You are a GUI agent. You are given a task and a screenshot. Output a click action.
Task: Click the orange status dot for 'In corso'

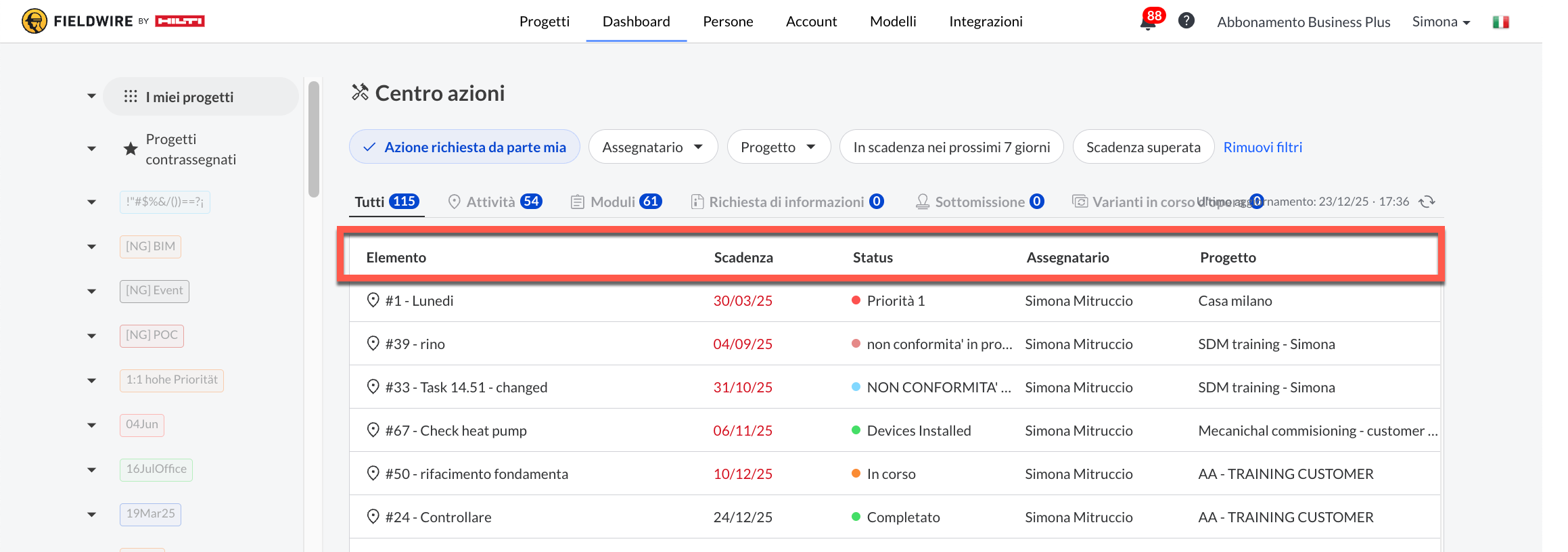click(x=856, y=474)
